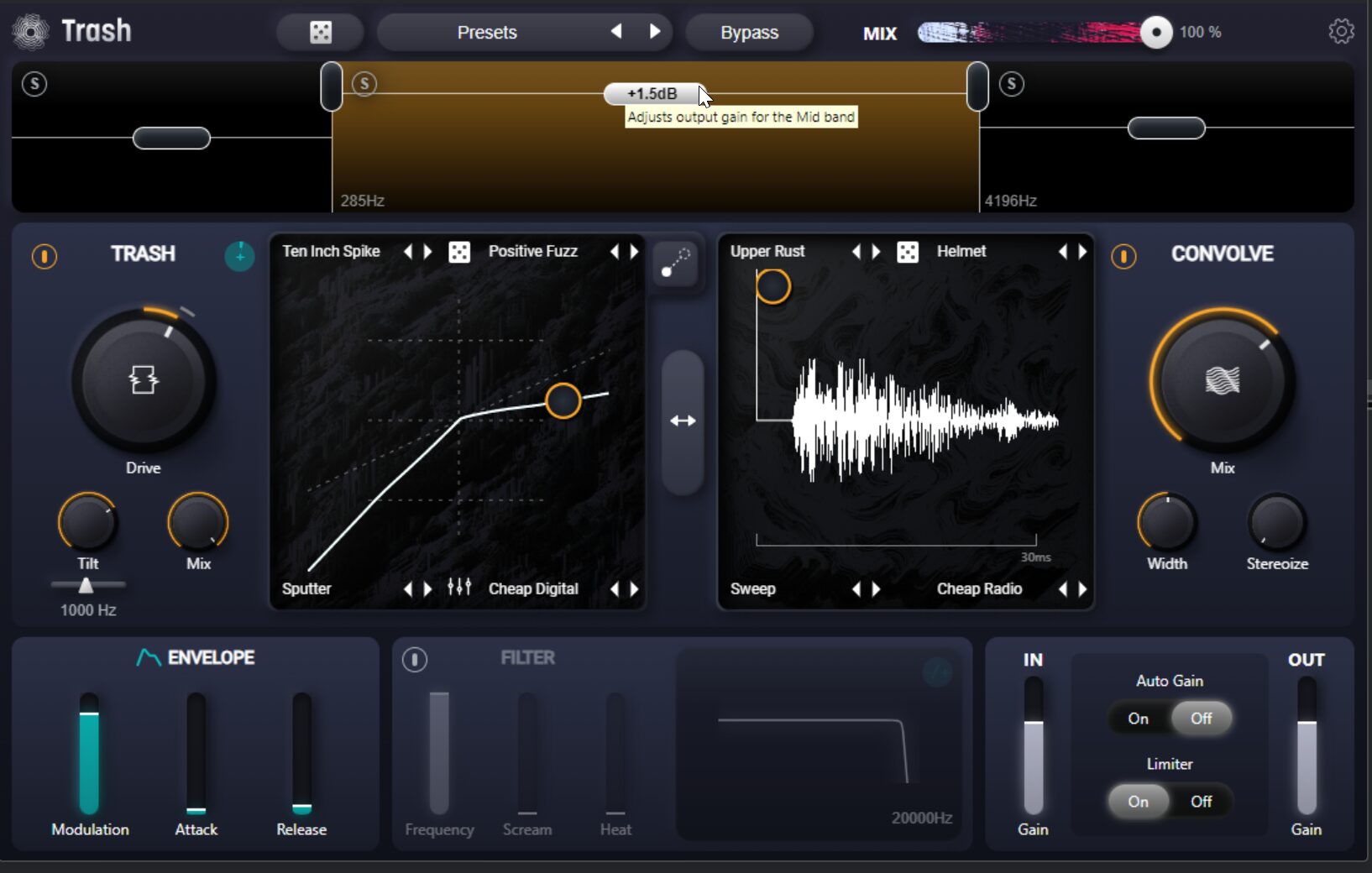Viewport: 1372px width, 873px height.
Task: Select previous Ten Inch Spike distortion
Action: 408,251
